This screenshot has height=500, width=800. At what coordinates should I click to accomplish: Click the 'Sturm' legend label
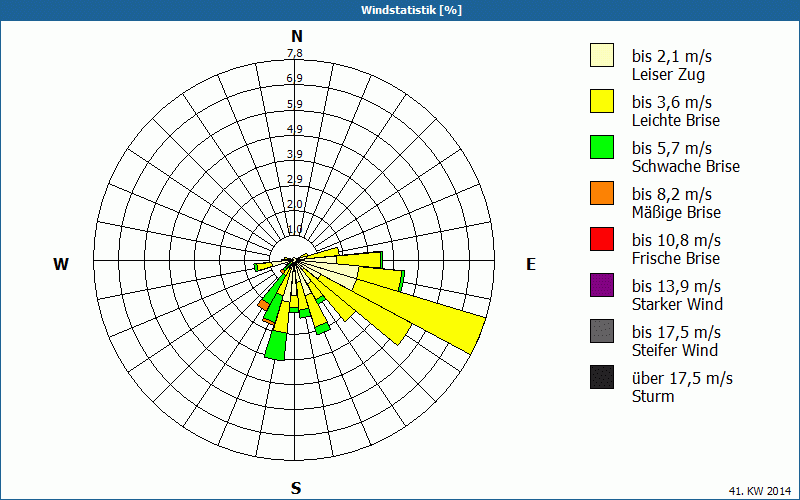(x=653, y=396)
